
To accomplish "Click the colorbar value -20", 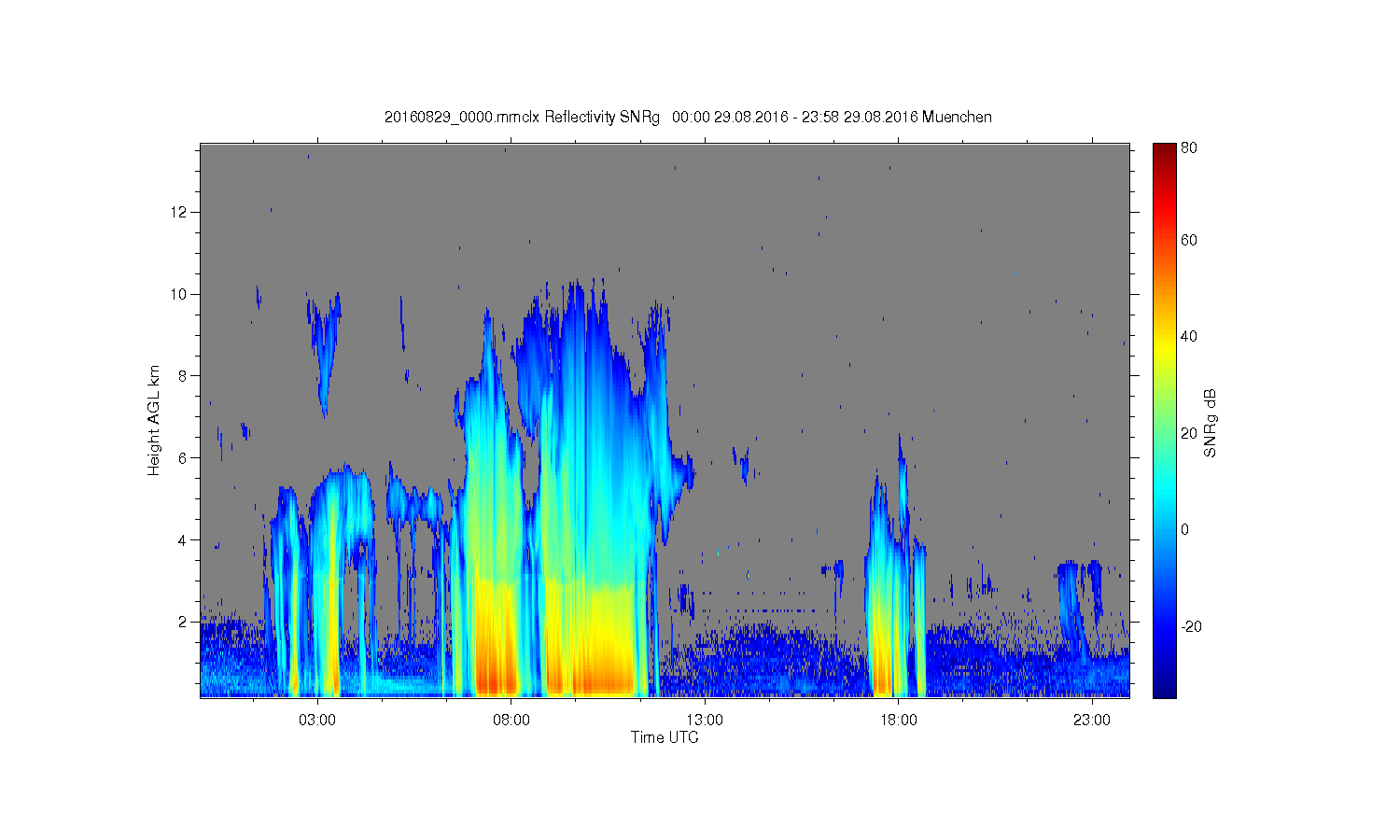I will [x=1192, y=626].
